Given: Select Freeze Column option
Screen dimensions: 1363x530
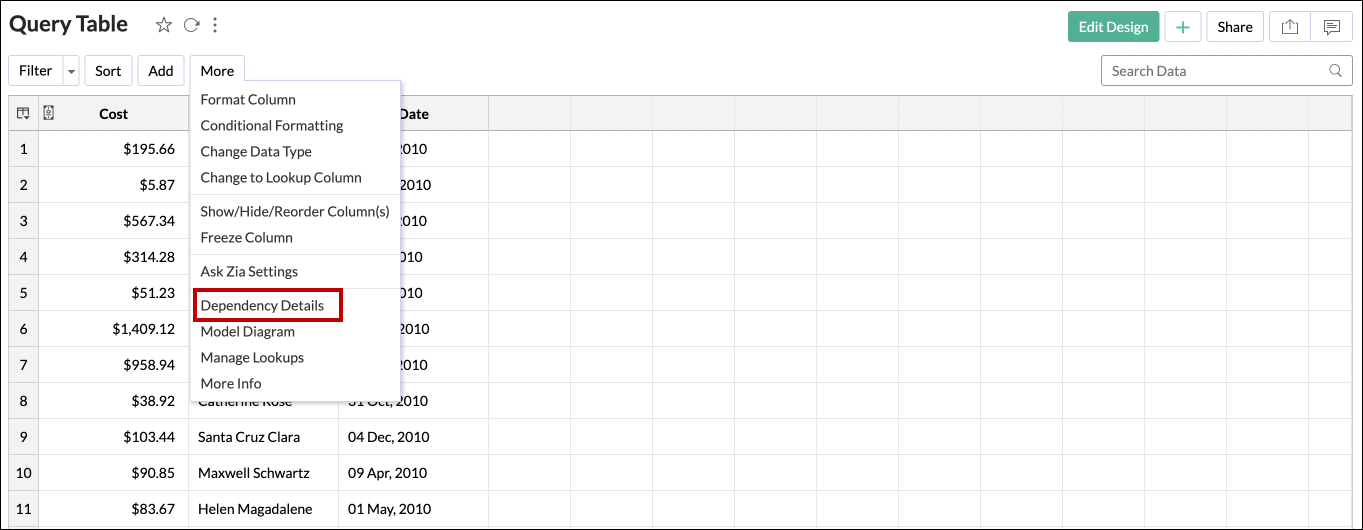Looking at the screenshot, I should click(246, 237).
